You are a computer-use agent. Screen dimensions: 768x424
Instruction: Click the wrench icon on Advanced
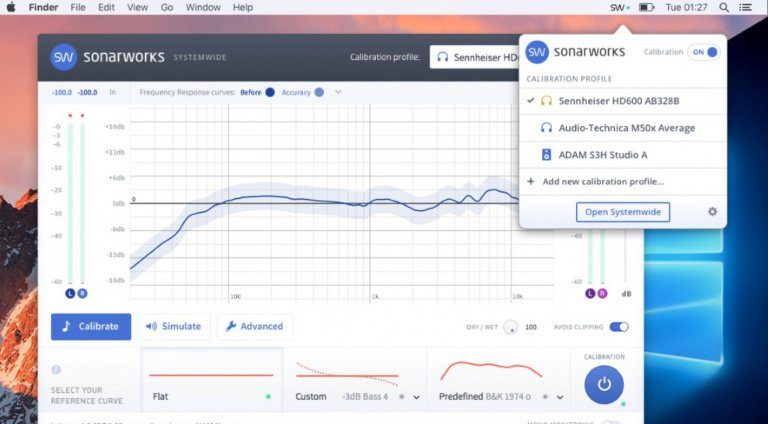click(x=231, y=327)
